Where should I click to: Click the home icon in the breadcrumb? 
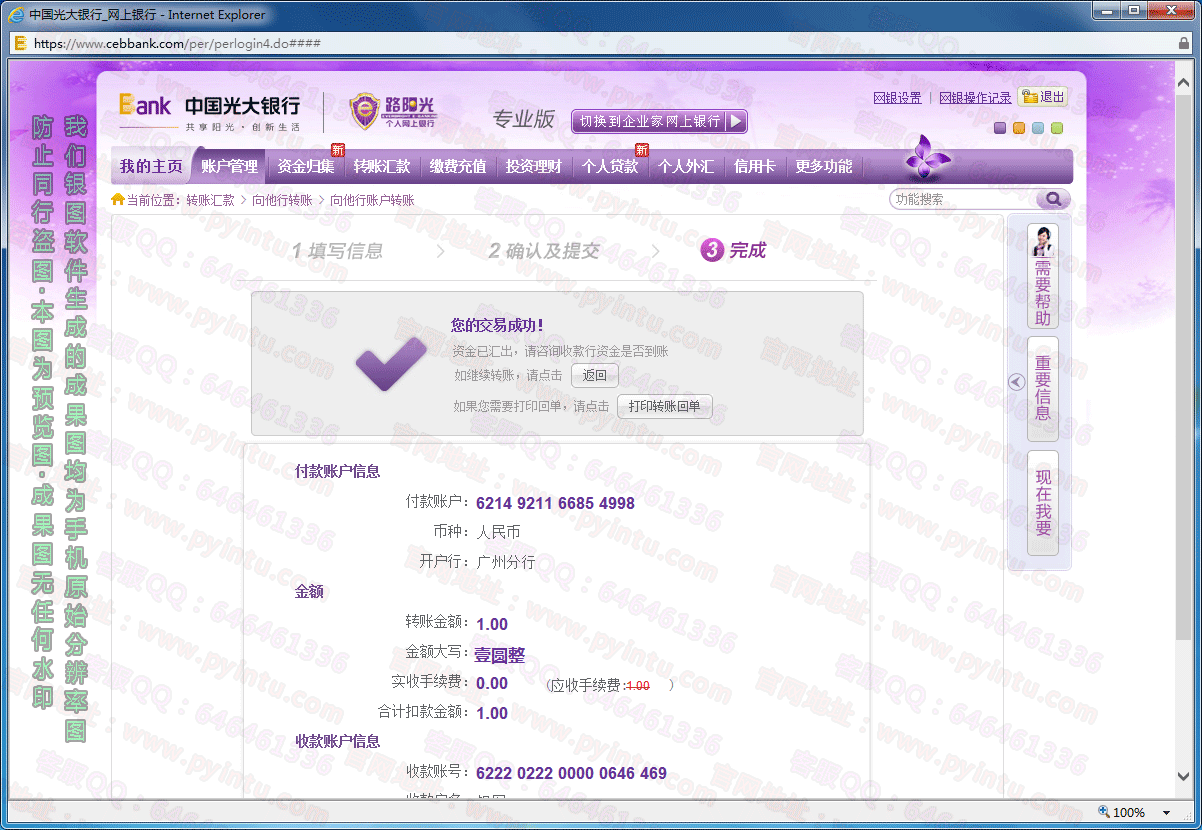click(x=118, y=200)
